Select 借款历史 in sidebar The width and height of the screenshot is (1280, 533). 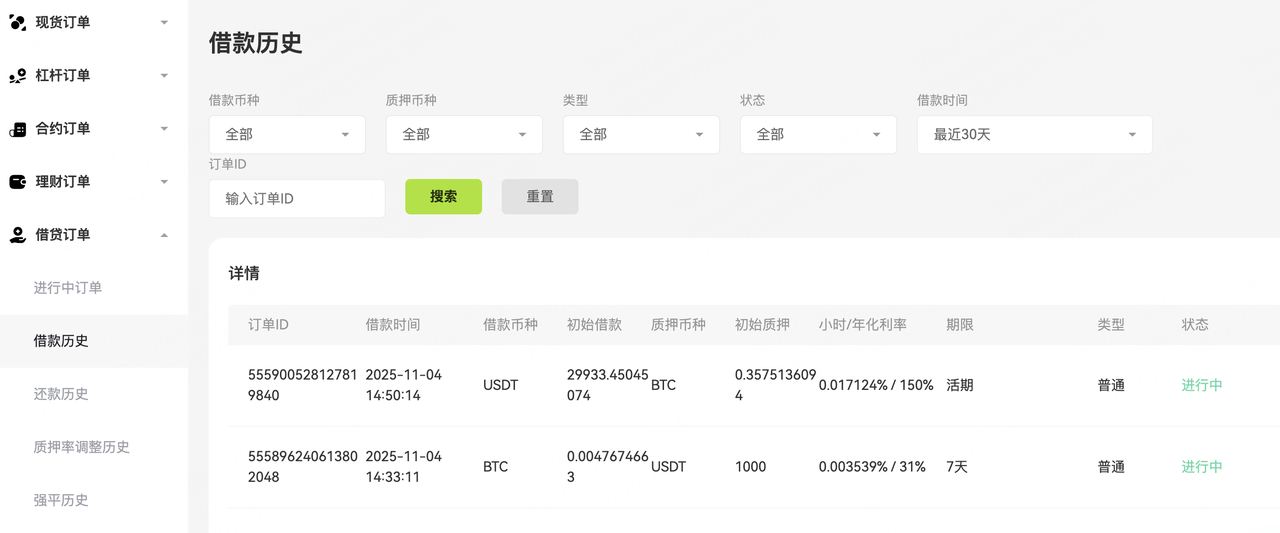(x=61, y=341)
